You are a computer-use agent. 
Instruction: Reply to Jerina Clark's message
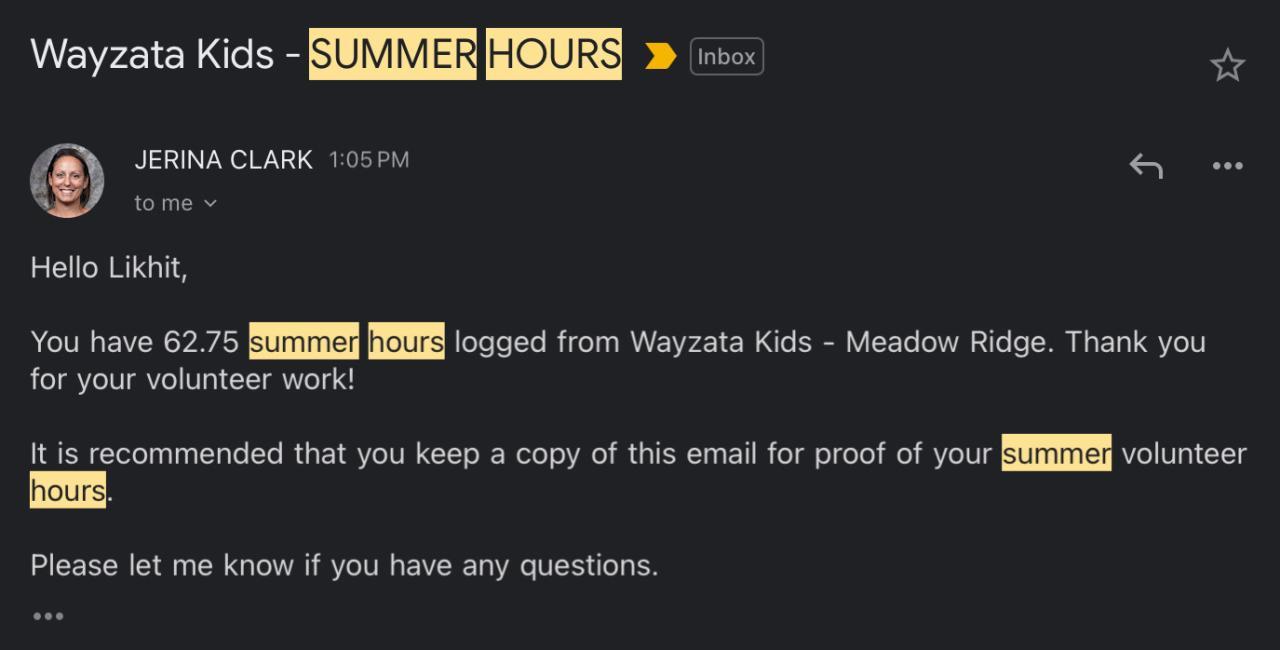click(x=1146, y=165)
